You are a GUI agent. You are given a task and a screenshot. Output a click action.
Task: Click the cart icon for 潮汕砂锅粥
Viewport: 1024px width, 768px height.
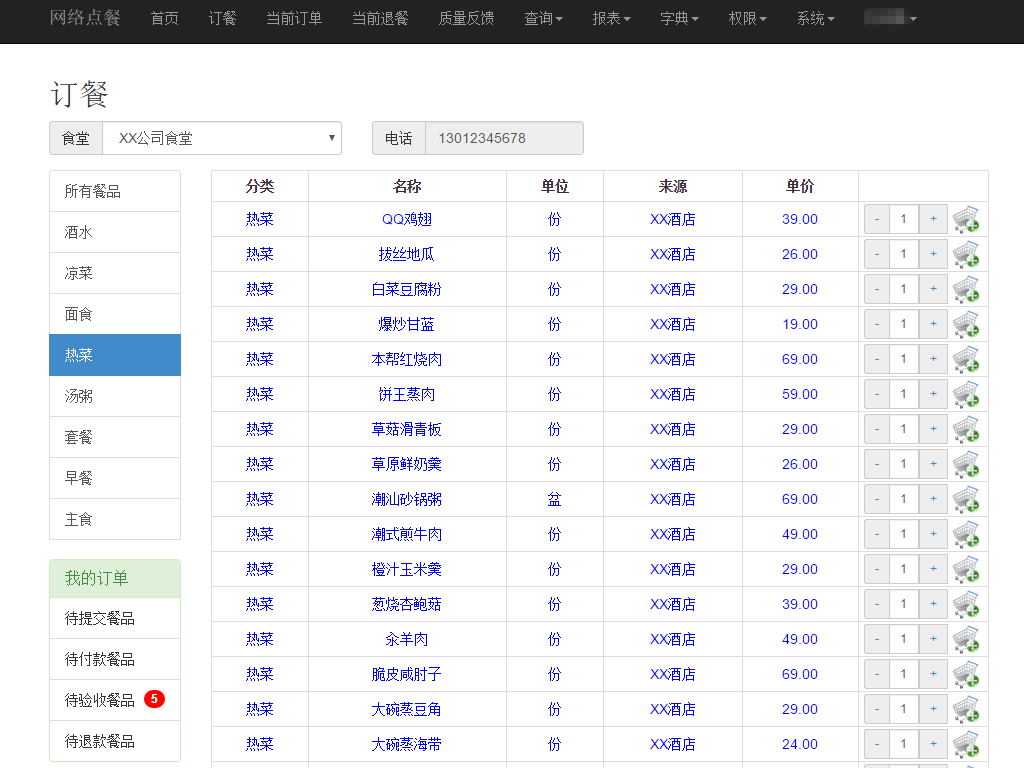965,499
